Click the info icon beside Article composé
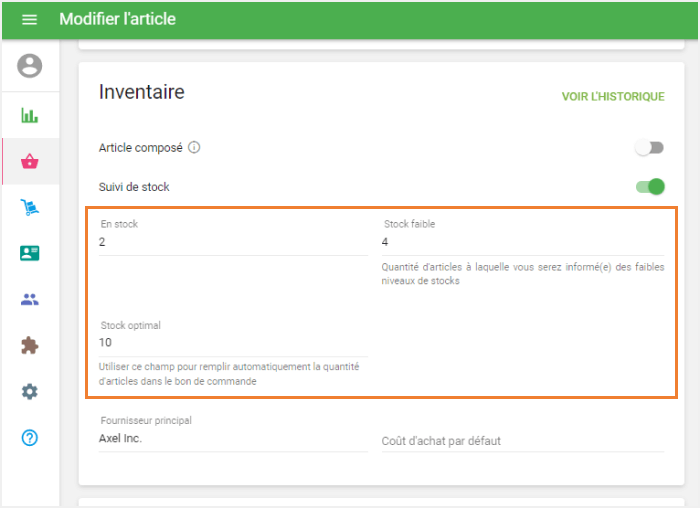 pyautogui.click(x=194, y=148)
